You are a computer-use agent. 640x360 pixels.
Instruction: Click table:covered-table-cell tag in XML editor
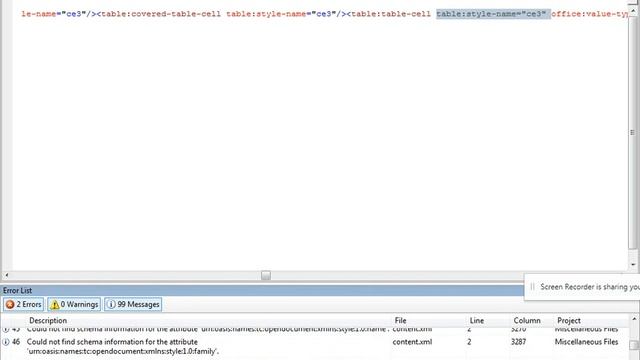tap(161, 14)
